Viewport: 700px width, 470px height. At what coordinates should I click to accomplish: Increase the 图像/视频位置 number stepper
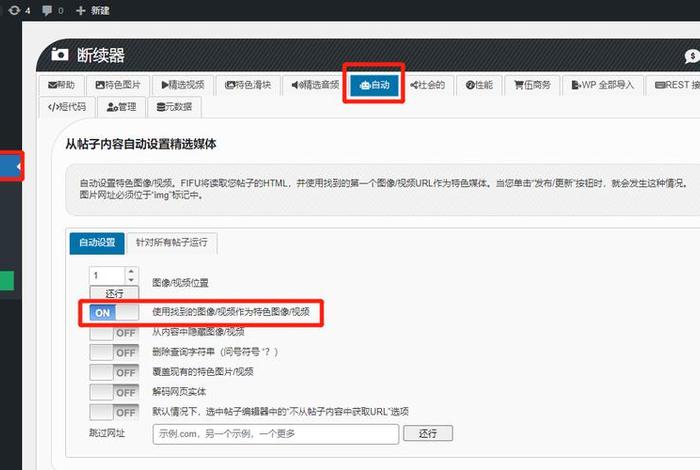tap(131, 271)
